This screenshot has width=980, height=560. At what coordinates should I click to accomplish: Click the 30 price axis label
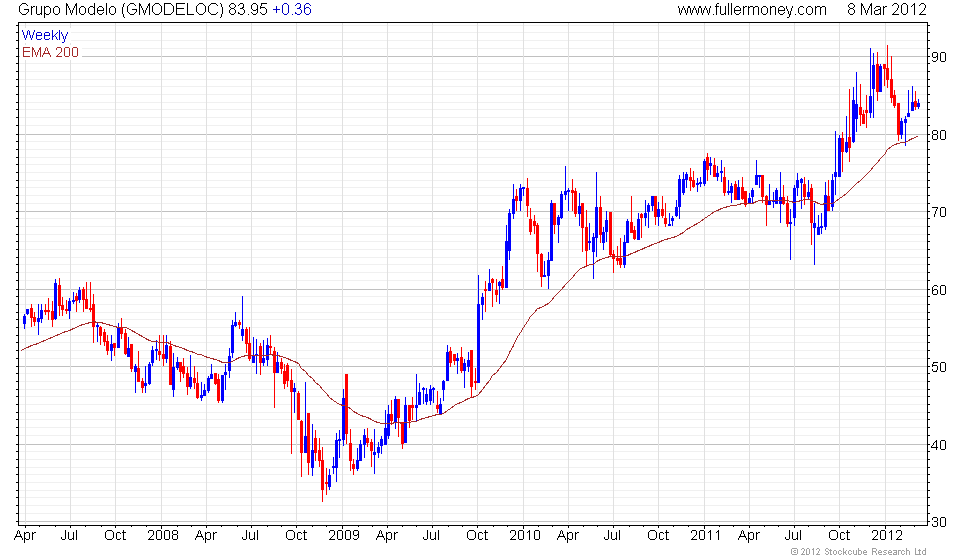tap(939, 522)
